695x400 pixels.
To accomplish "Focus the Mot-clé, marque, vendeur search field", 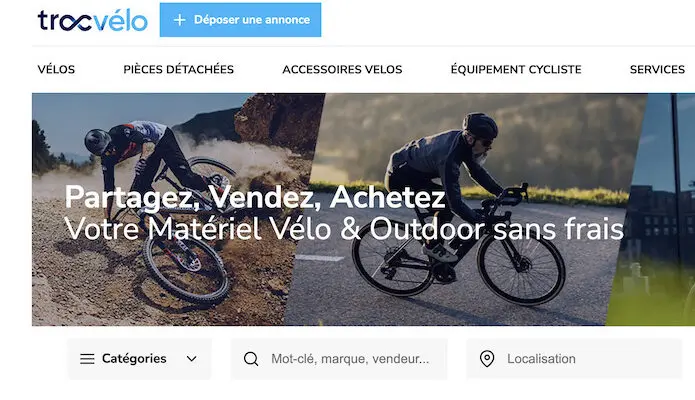I will (339, 359).
